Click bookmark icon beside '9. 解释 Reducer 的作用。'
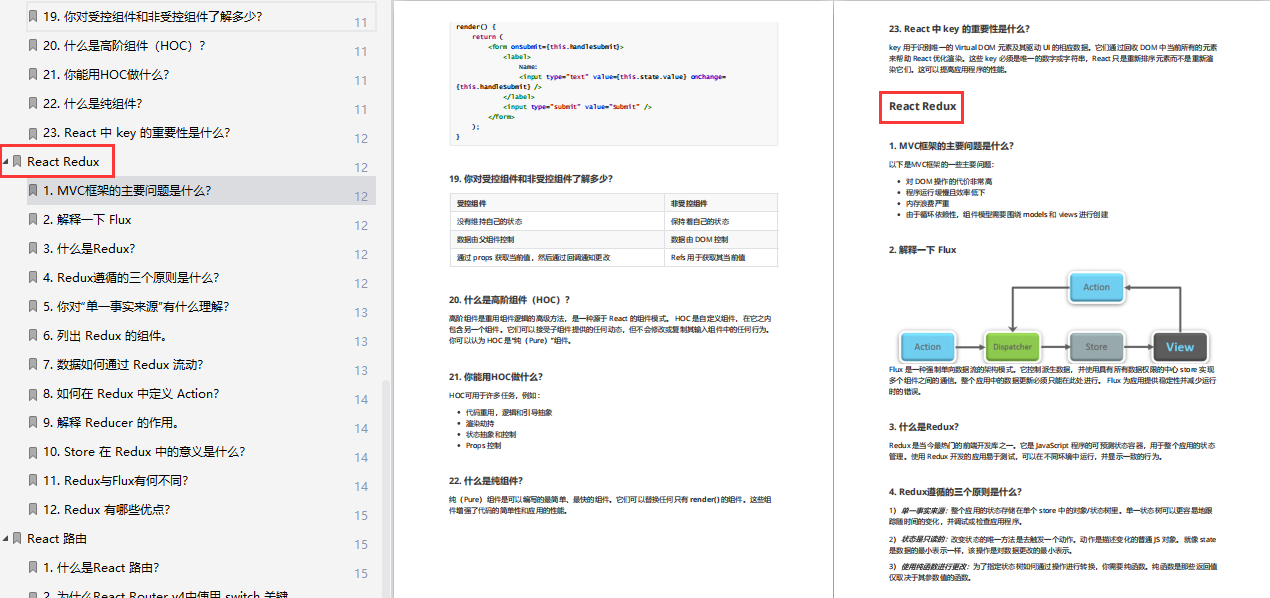The image size is (1270, 598). [x=33, y=422]
